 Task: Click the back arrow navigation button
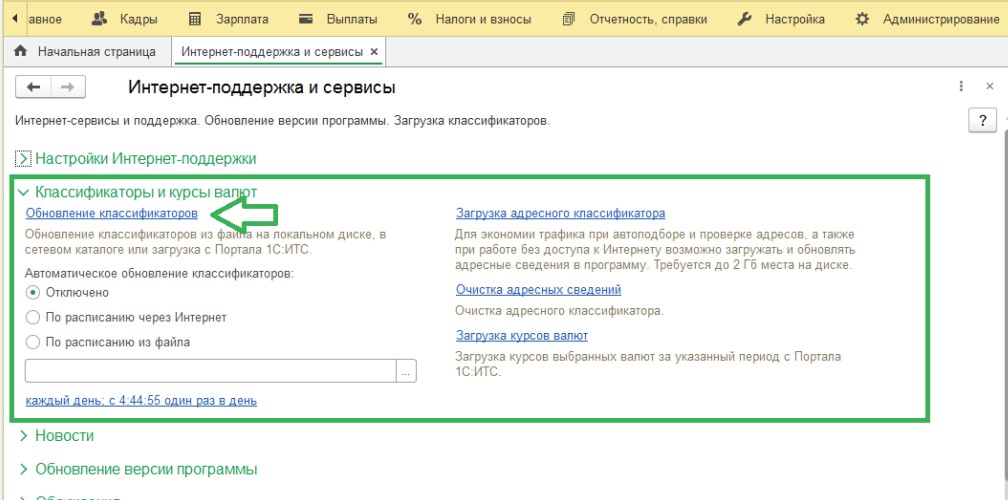pyautogui.click(x=34, y=88)
